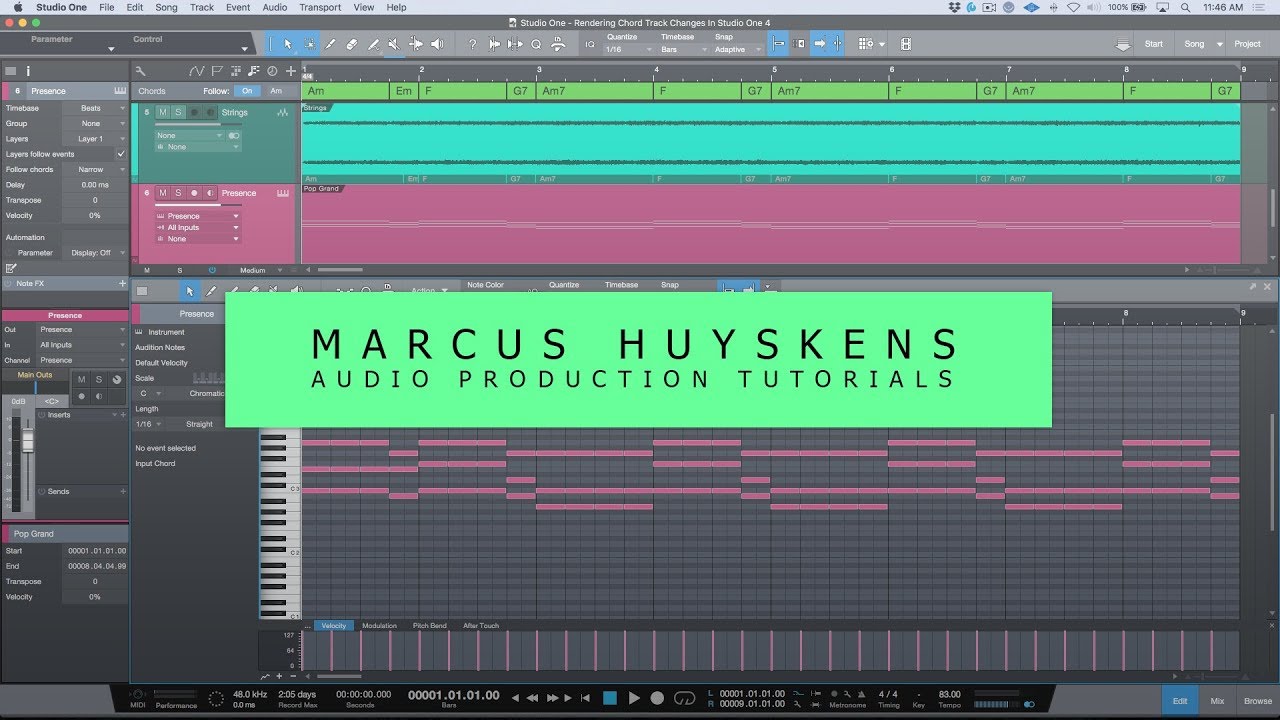Open the Edit view button
Screen dimensions: 1280x720
[x=1180, y=701]
